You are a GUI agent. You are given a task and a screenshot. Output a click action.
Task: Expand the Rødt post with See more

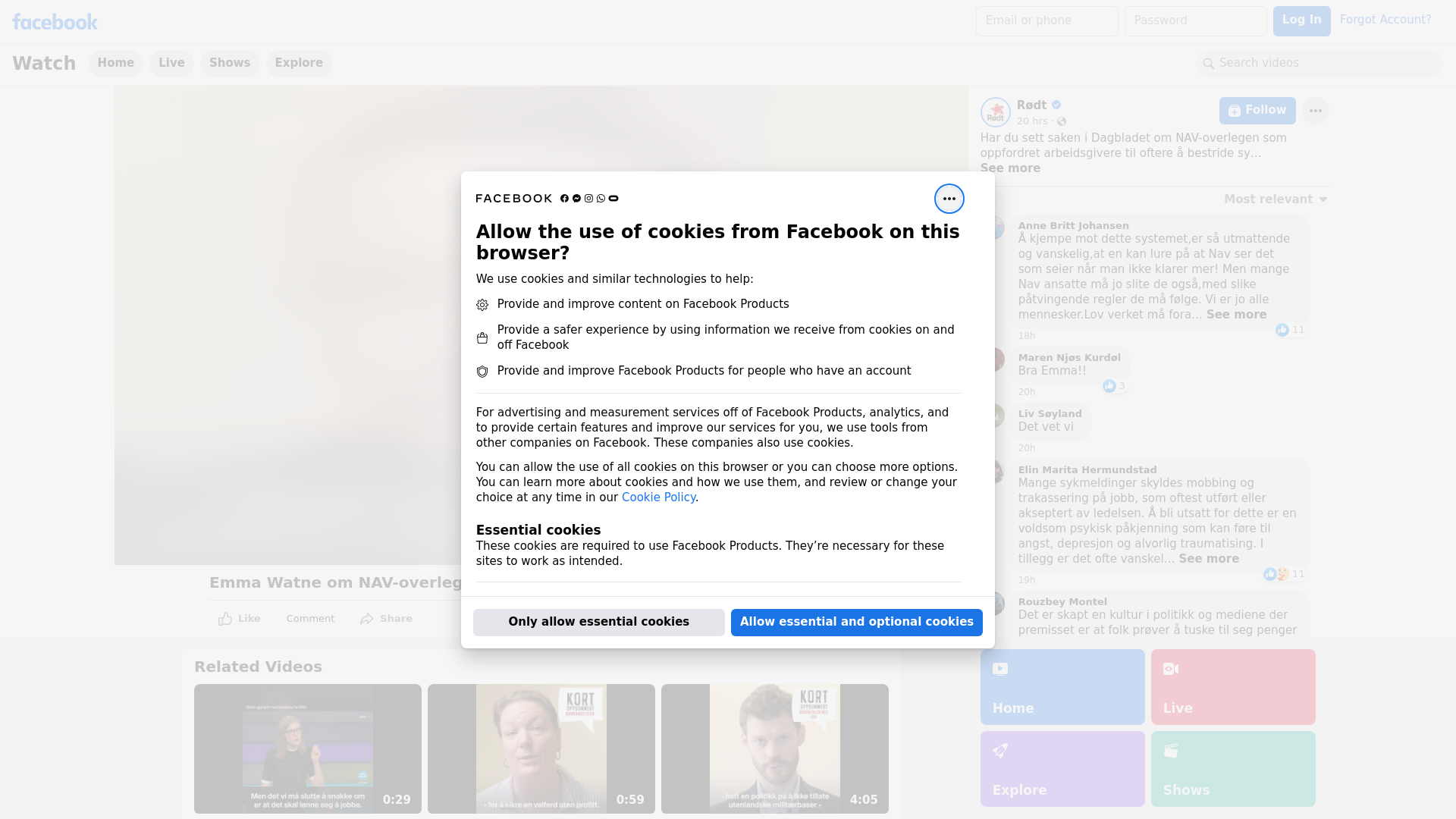[x=1010, y=168]
